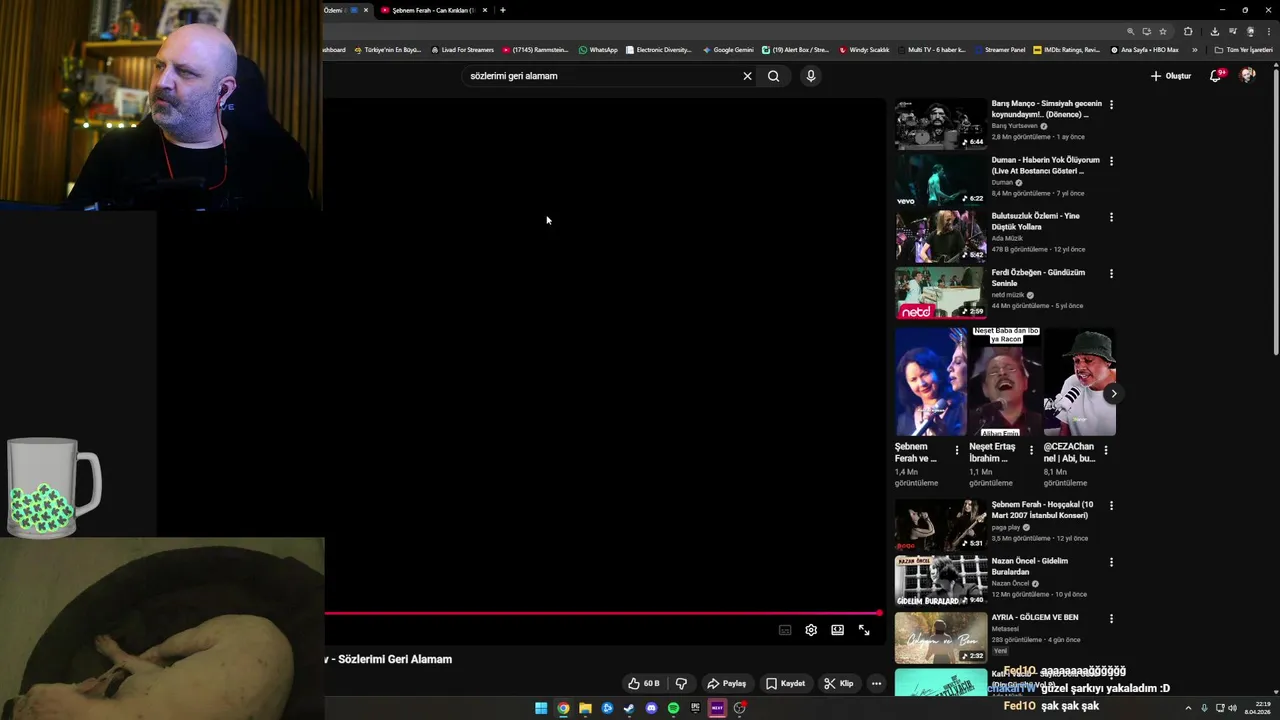Open options for Bulutsuzluk Özlemi video

pyautogui.click(x=1111, y=217)
